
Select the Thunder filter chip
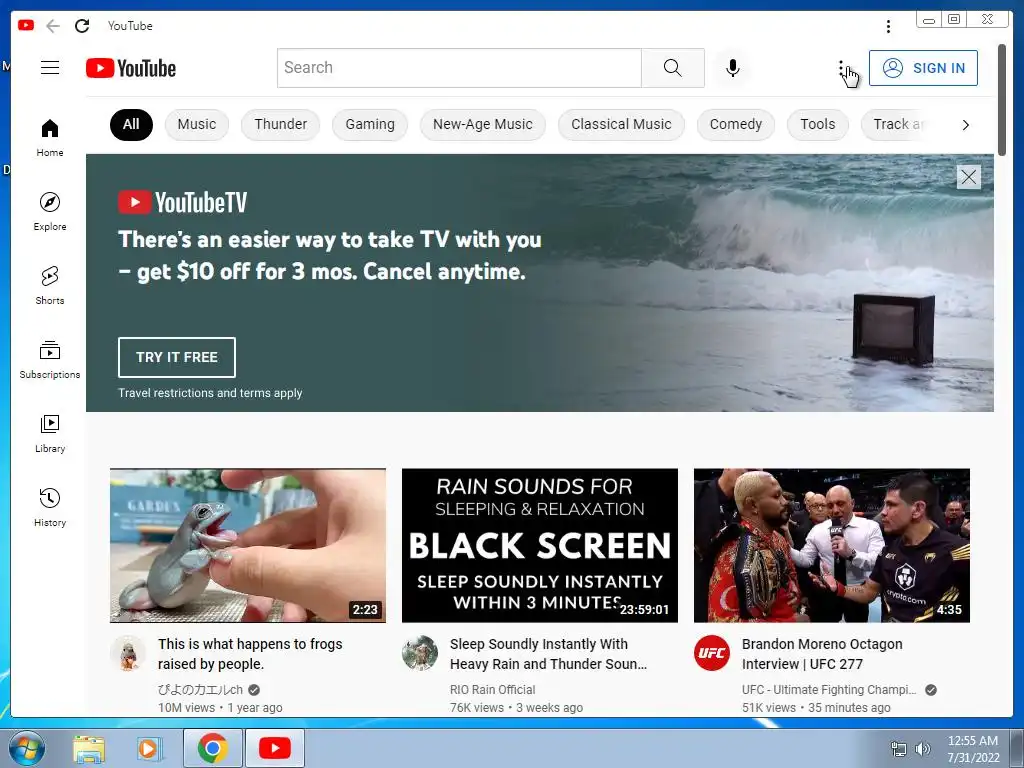click(281, 125)
